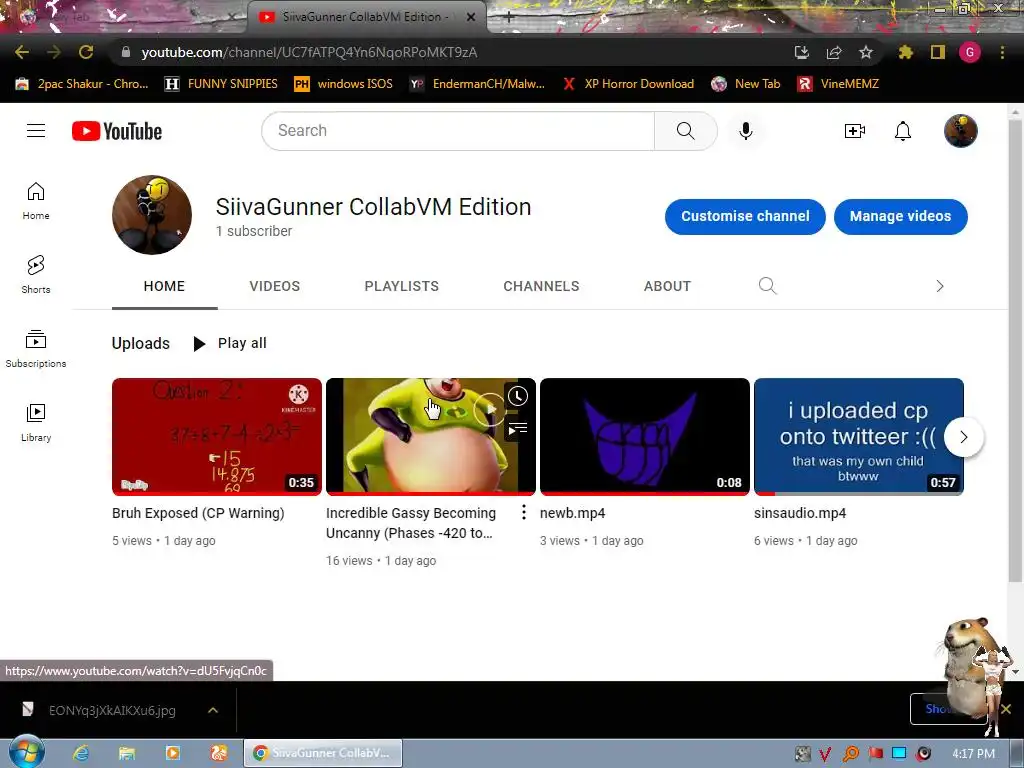Viewport: 1024px width, 768px height.
Task: Add Incredible Gassy video to Watch later
Action: point(518,396)
